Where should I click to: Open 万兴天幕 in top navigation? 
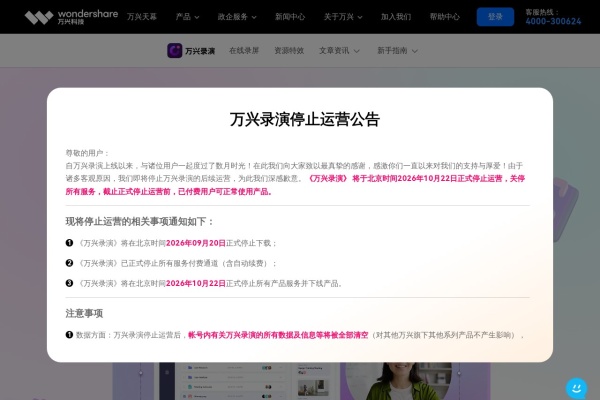pos(142,17)
